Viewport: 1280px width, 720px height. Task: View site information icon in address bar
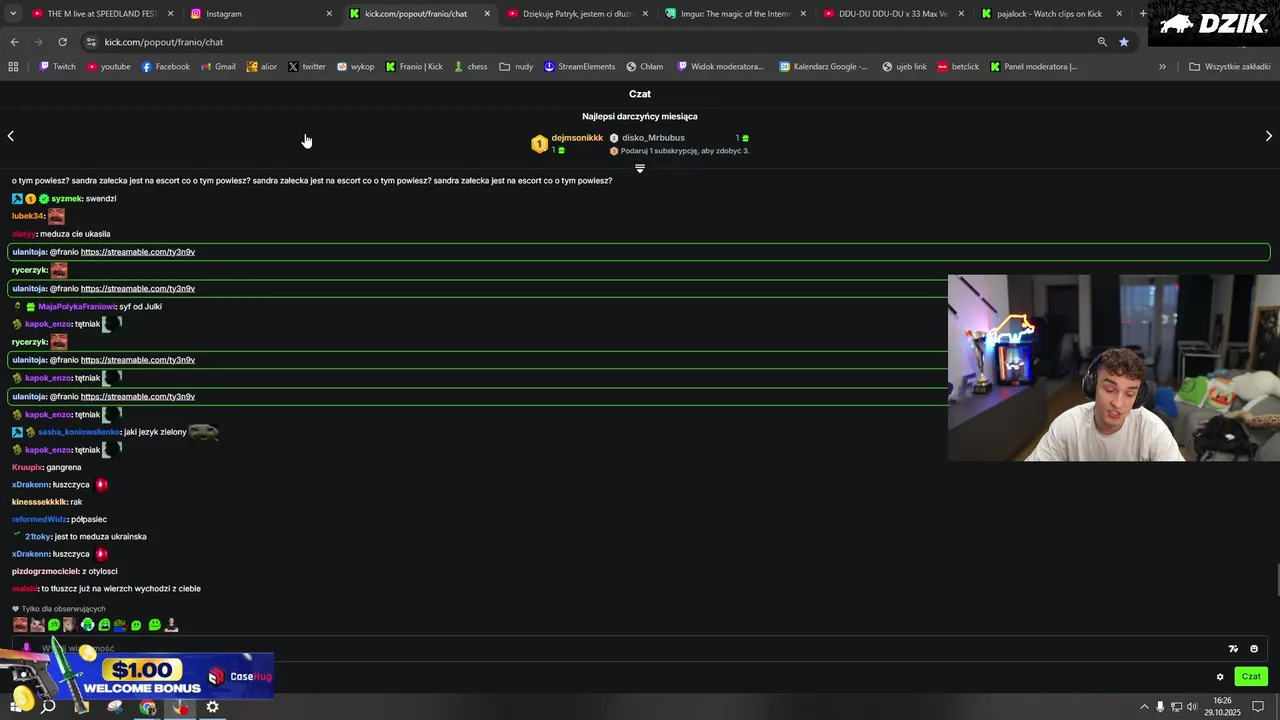point(91,42)
